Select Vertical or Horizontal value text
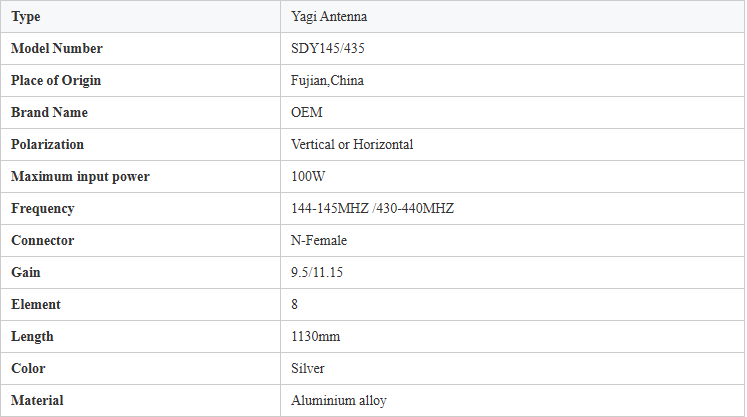Image resolution: width=747 pixels, height=417 pixels. pyautogui.click(x=352, y=144)
